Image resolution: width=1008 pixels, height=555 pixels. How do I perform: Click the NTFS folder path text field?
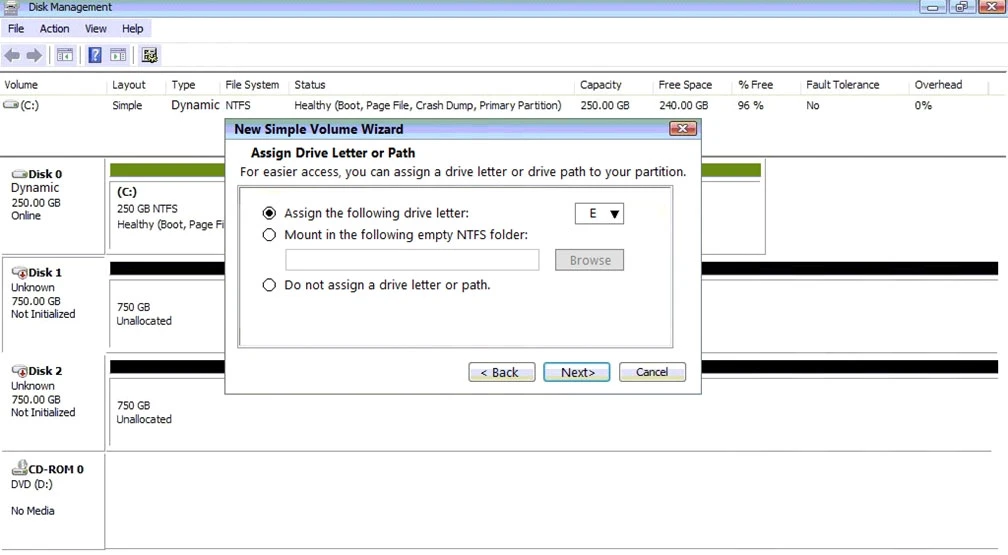tap(412, 260)
